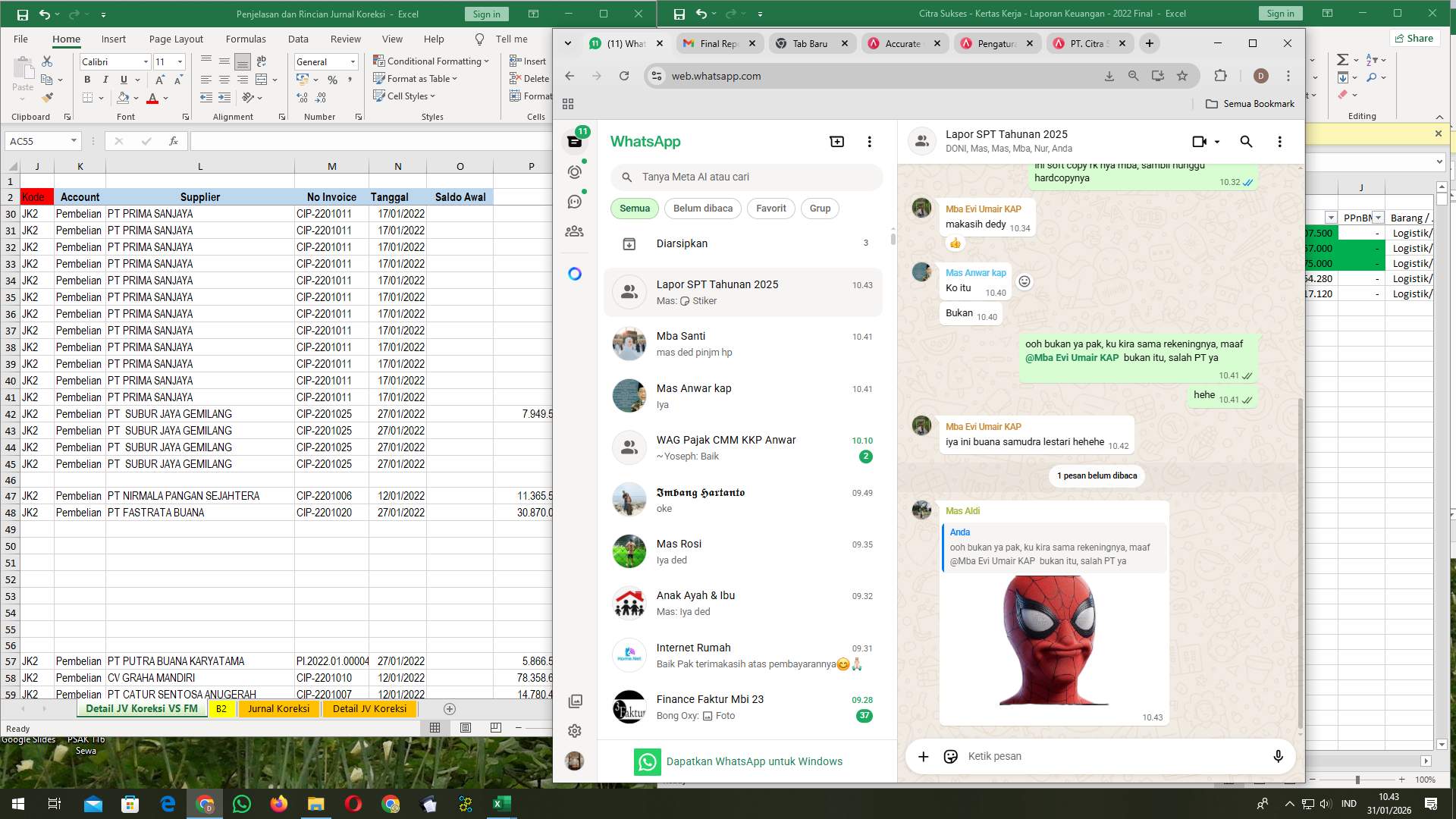The image size is (1456, 819).
Task: Activate the Format Painter in Excel
Action: [47, 97]
